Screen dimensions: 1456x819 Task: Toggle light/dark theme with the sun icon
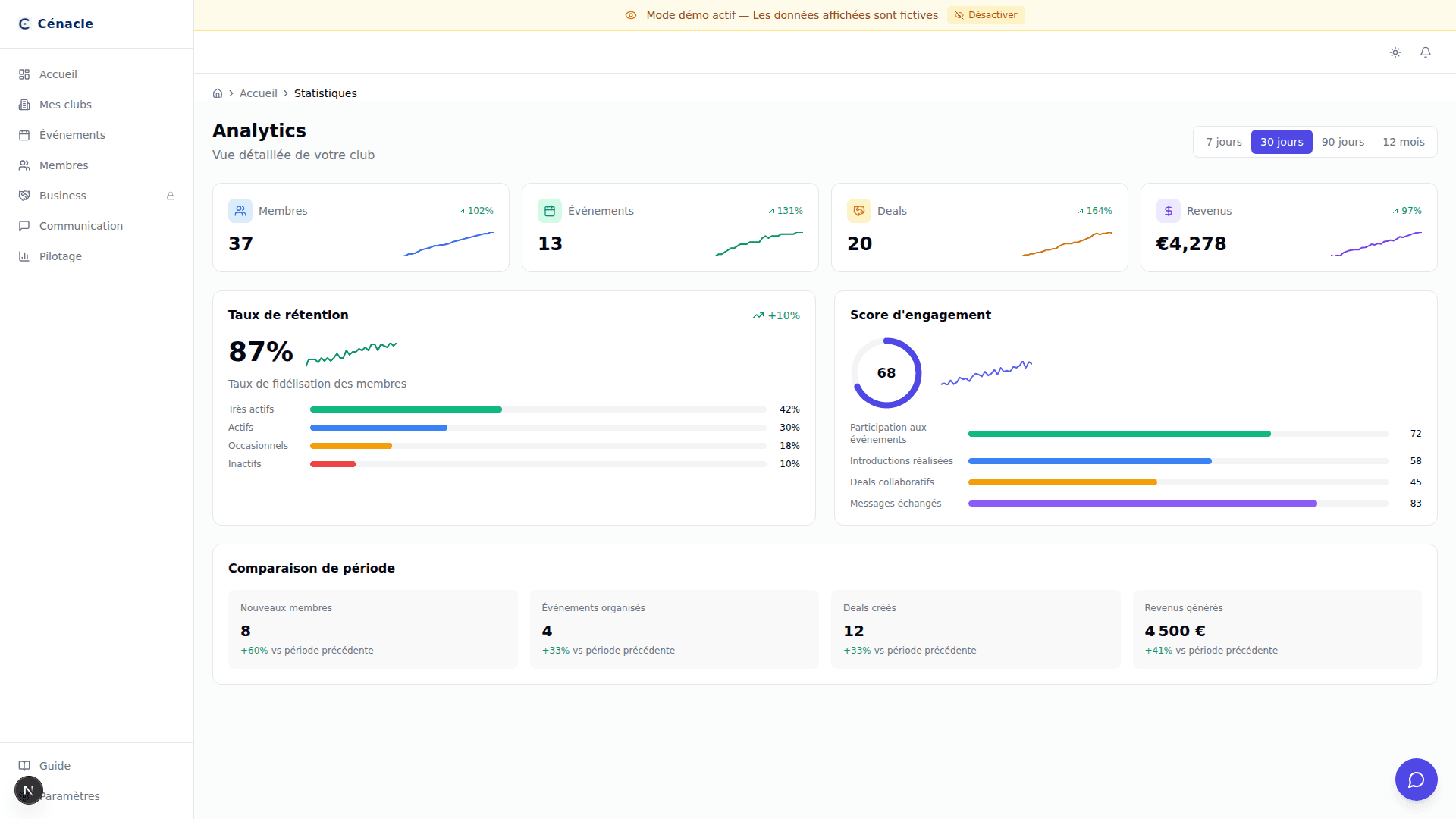[1395, 52]
